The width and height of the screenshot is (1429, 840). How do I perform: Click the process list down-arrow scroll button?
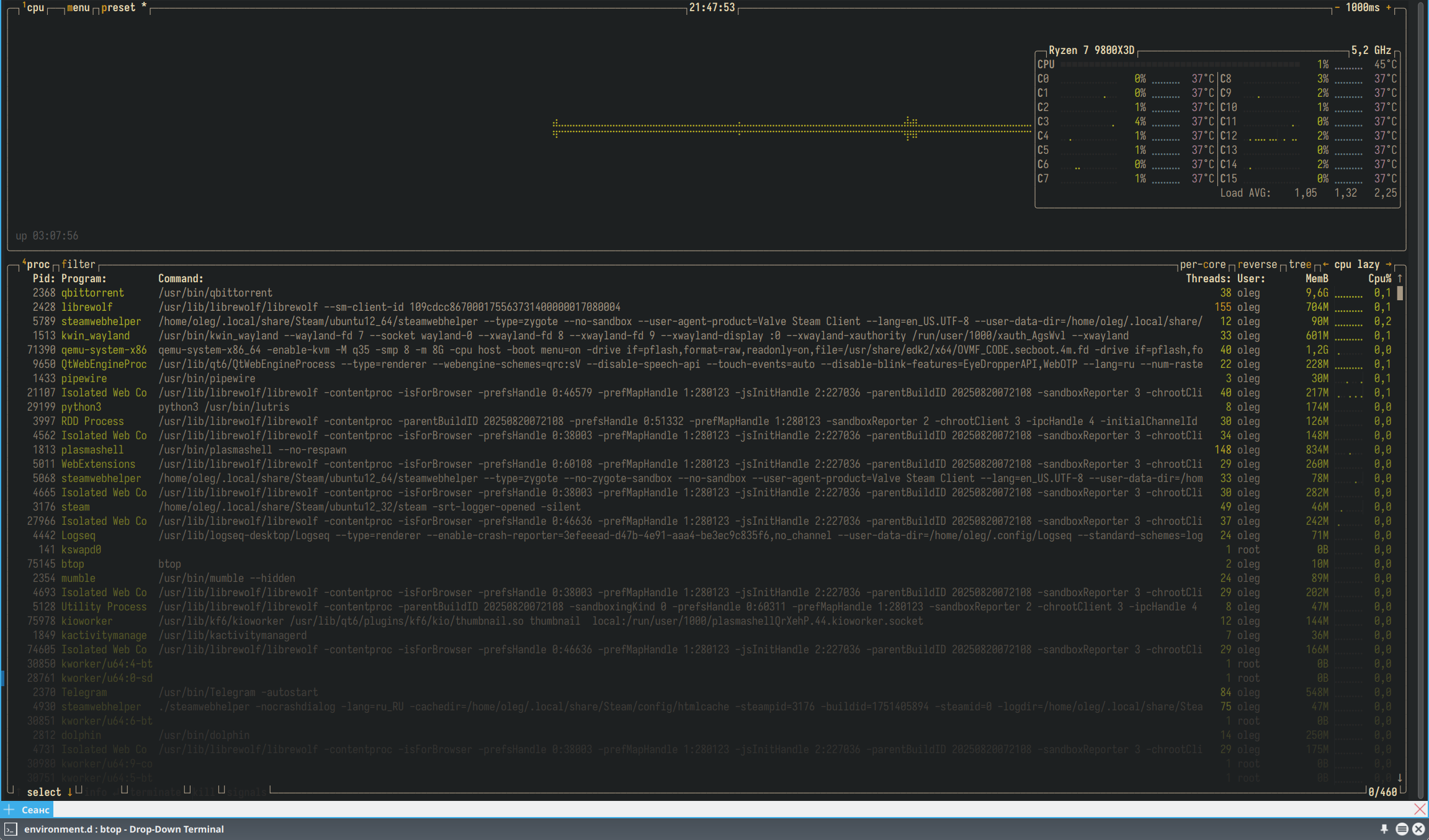1400,778
